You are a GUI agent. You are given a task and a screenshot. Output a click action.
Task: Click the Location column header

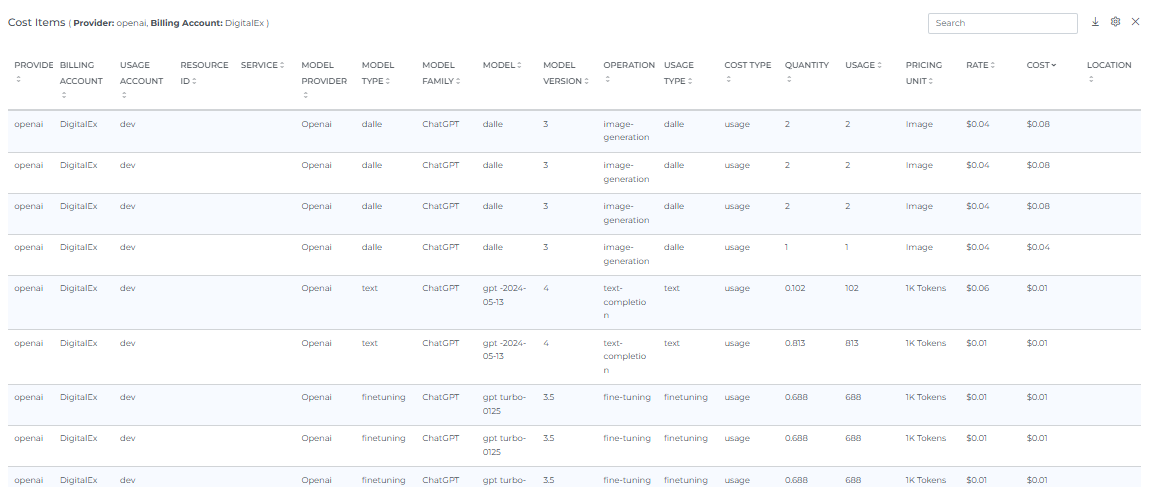point(1109,66)
